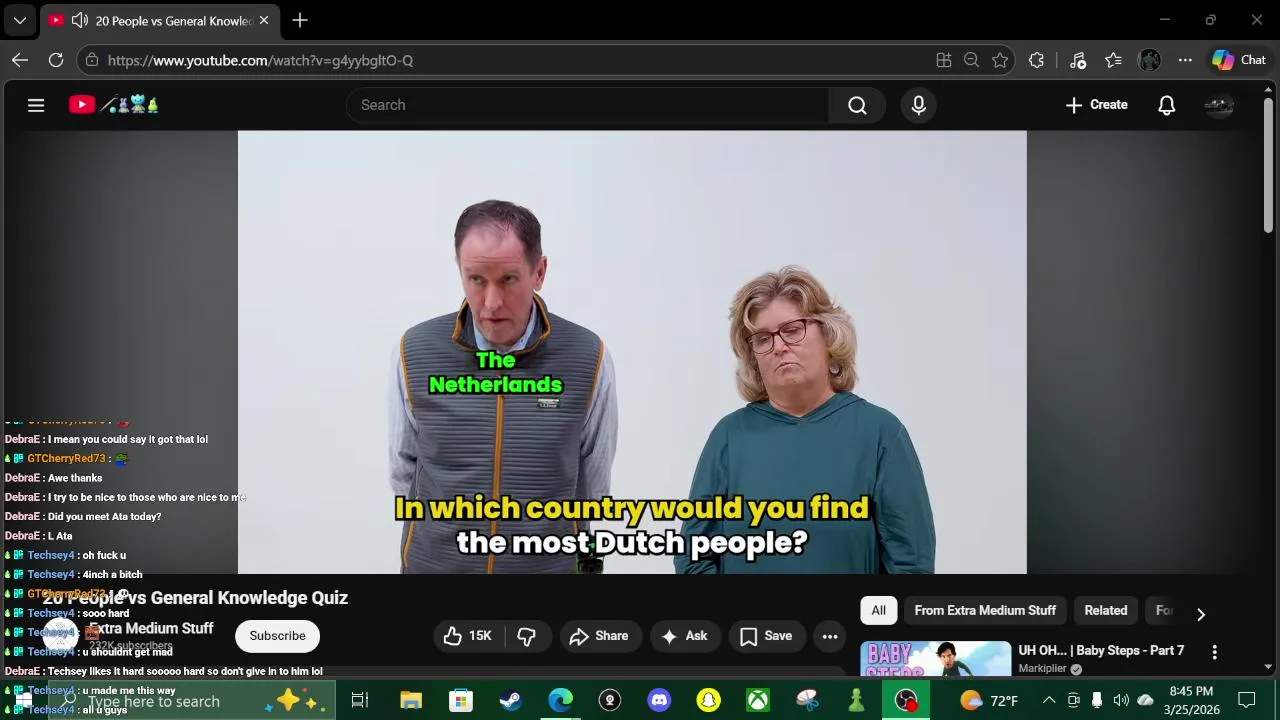Open File Explorer from taskbar

(x=411, y=700)
